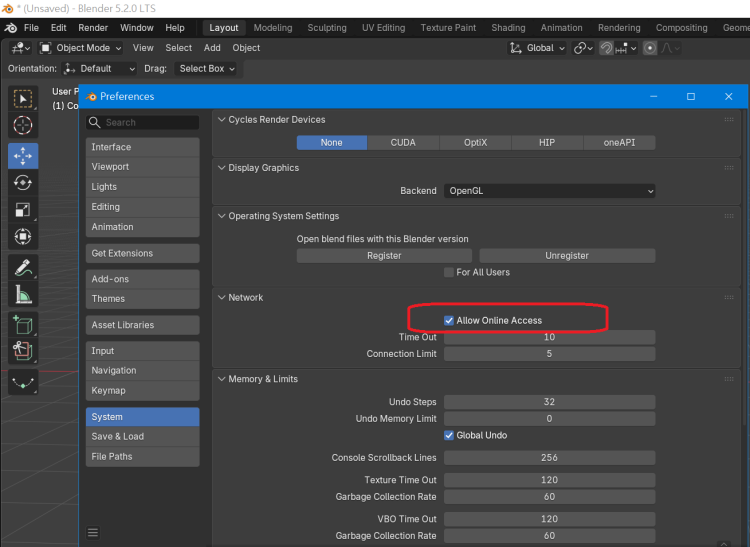Click the Network panel grip dots
Image resolution: width=750 pixels, height=547 pixels.
click(x=728, y=297)
